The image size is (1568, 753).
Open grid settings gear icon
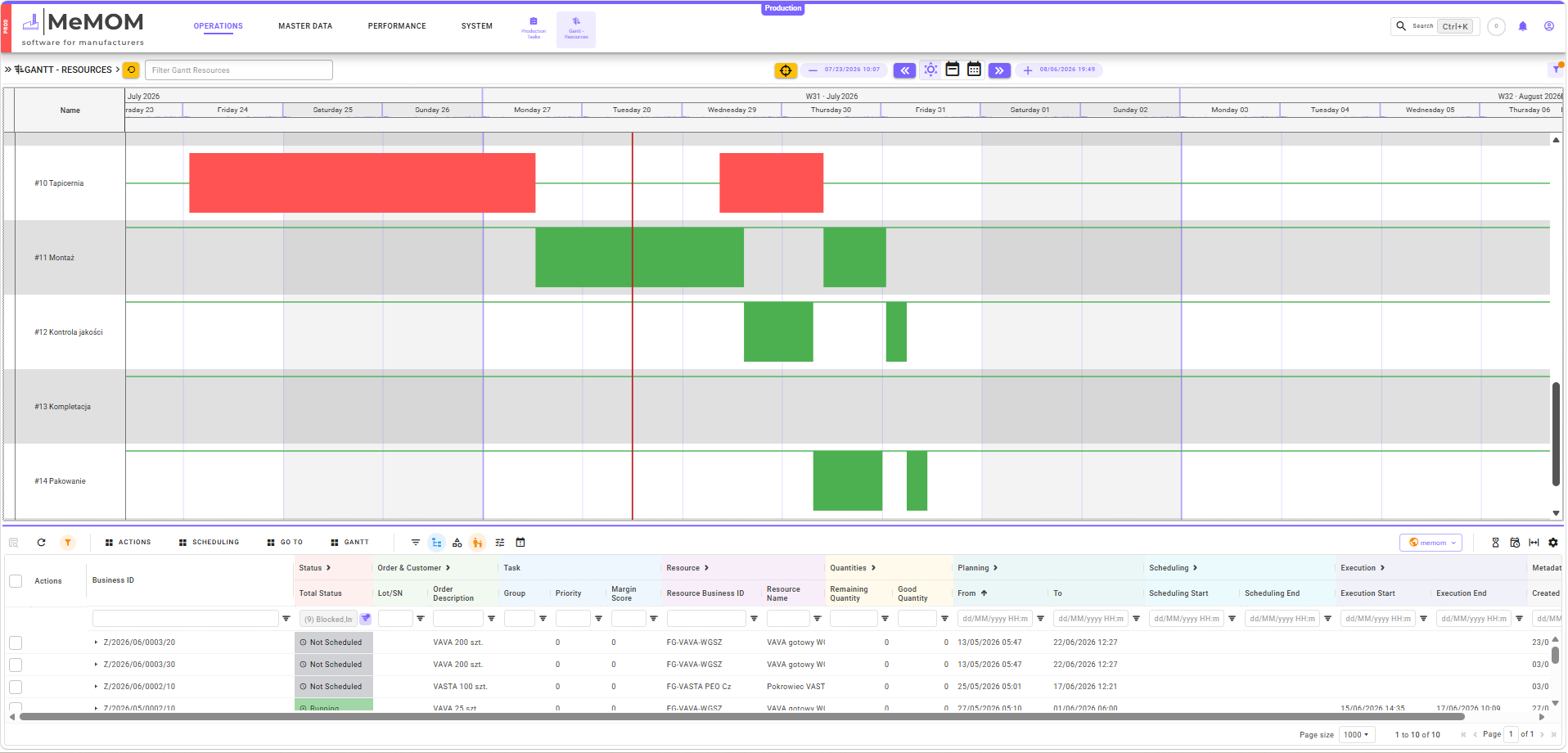(1553, 543)
